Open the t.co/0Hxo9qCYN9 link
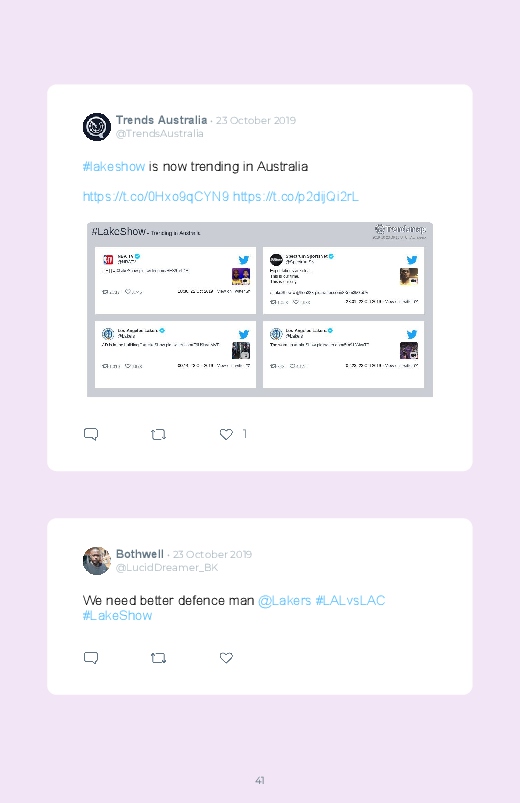Image resolution: width=520 pixels, height=803 pixels. [x=156, y=197]
